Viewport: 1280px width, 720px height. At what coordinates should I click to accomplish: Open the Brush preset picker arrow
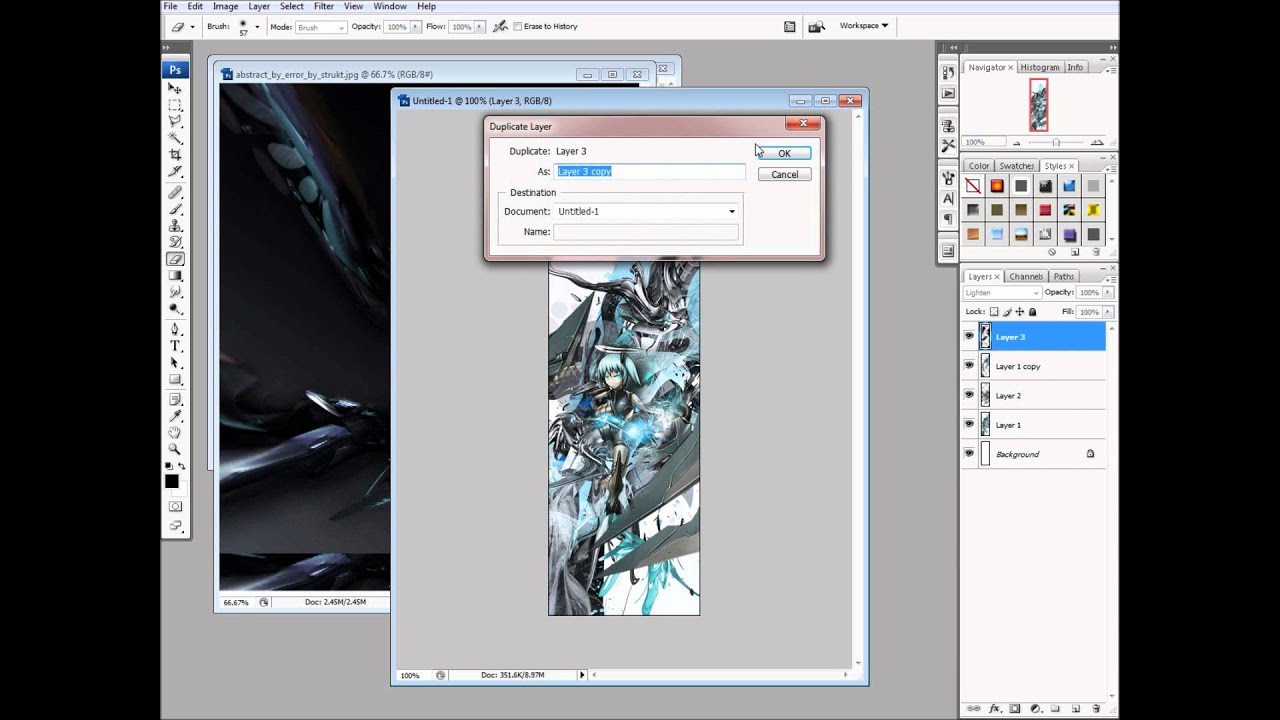coord(257,27)
